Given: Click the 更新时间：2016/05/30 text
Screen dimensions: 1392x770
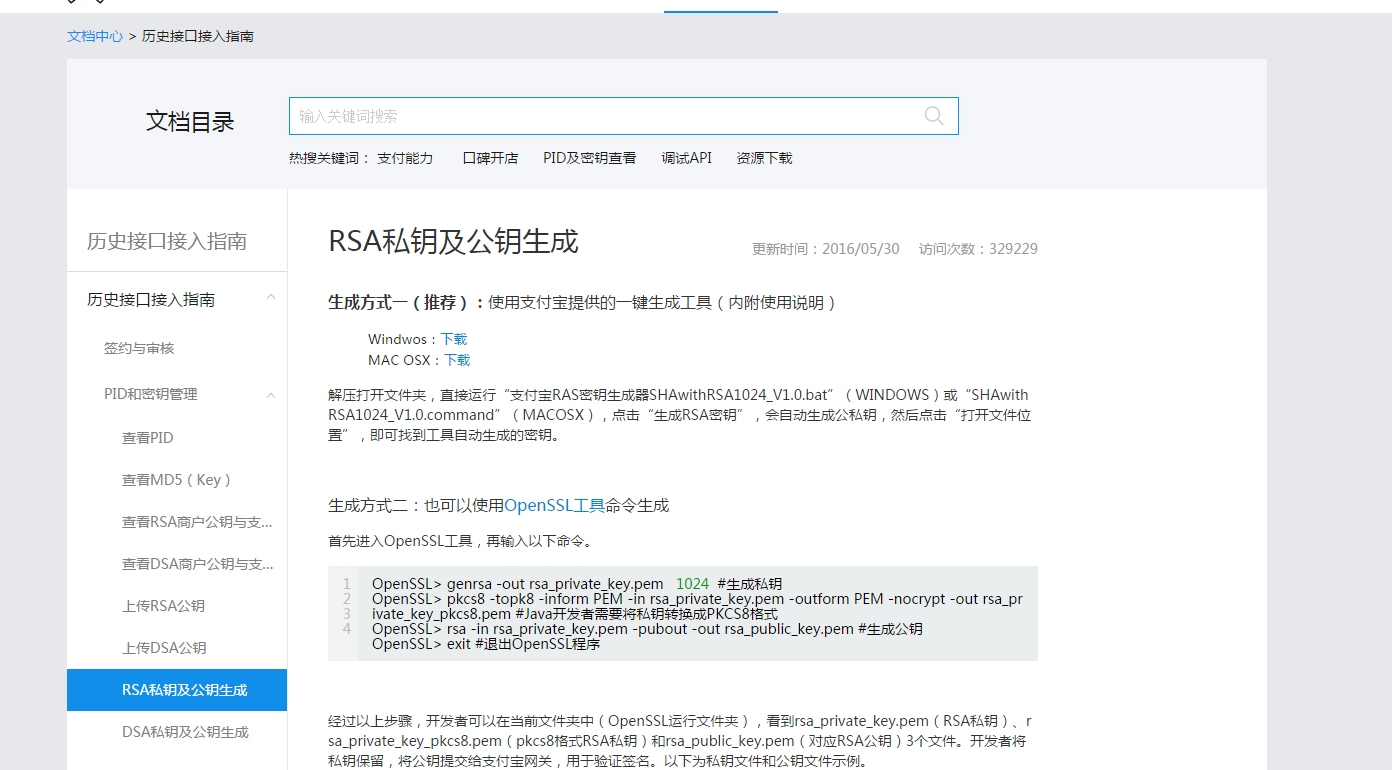Looking at the screenshot, I should click(x=826, y=249).
